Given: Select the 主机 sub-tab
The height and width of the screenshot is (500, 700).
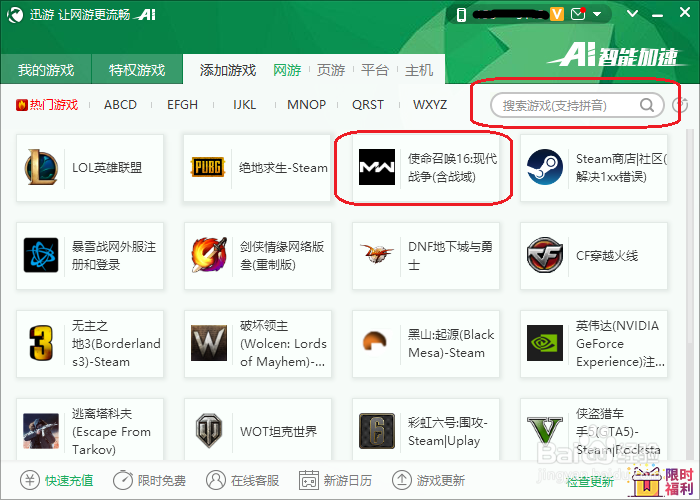Looking at the screenshot, I should 419,70.
